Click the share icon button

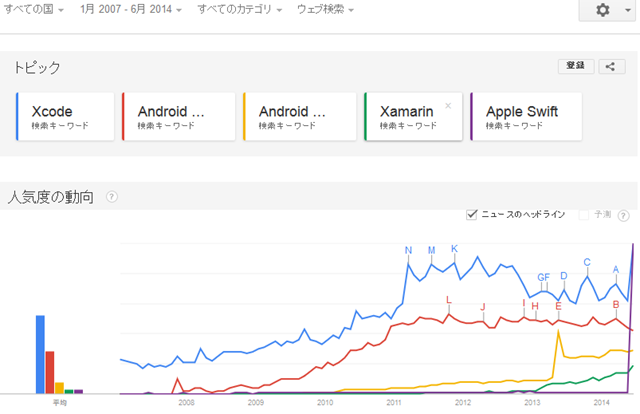(611, 67)
